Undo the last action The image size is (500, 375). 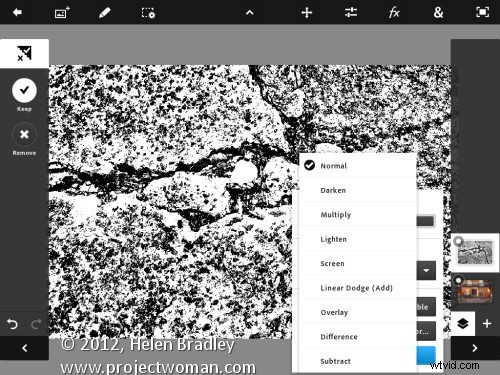point(12,324)
